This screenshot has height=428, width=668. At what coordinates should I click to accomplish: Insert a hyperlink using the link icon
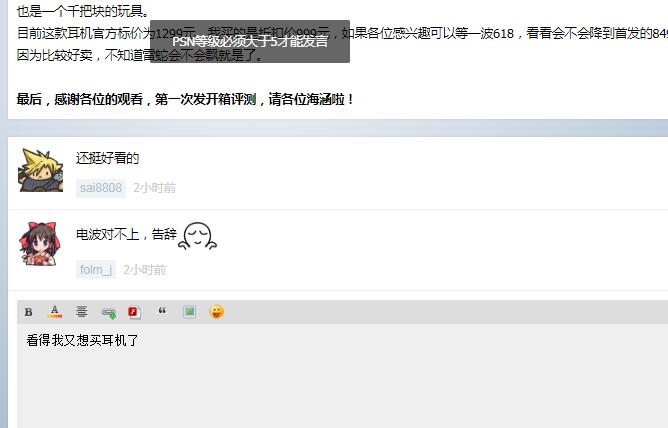click(109, 313)
